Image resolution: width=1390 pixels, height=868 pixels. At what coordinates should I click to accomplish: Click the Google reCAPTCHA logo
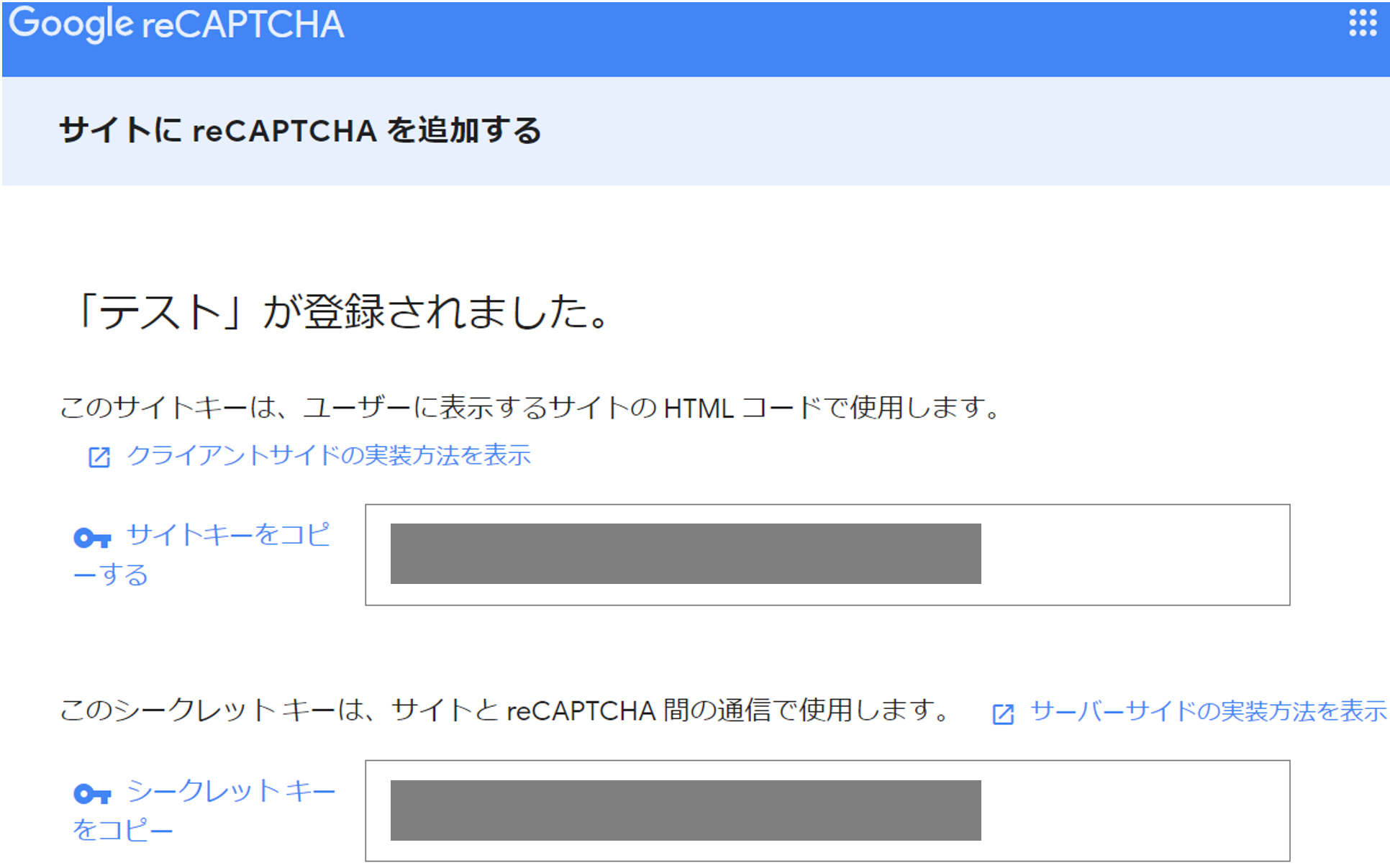coord(176,24)
